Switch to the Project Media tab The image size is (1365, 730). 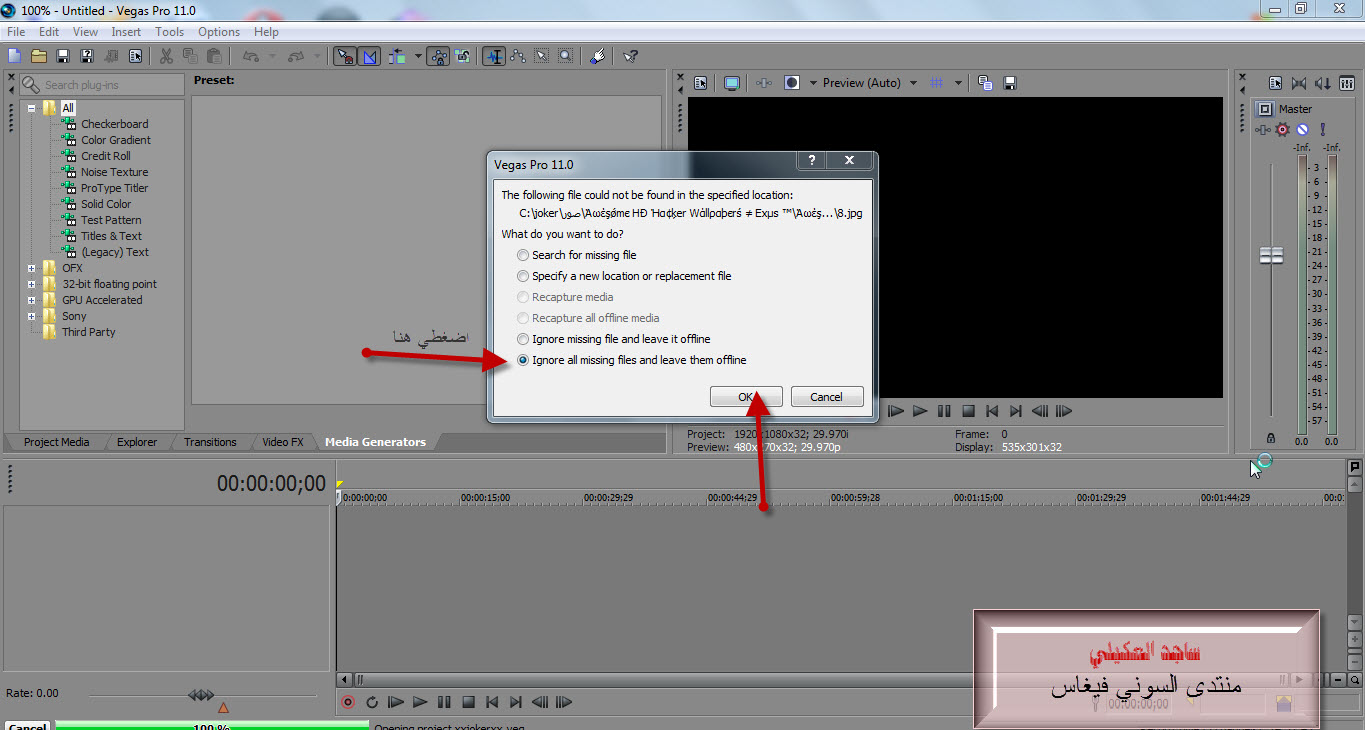(x=56, y=442)
